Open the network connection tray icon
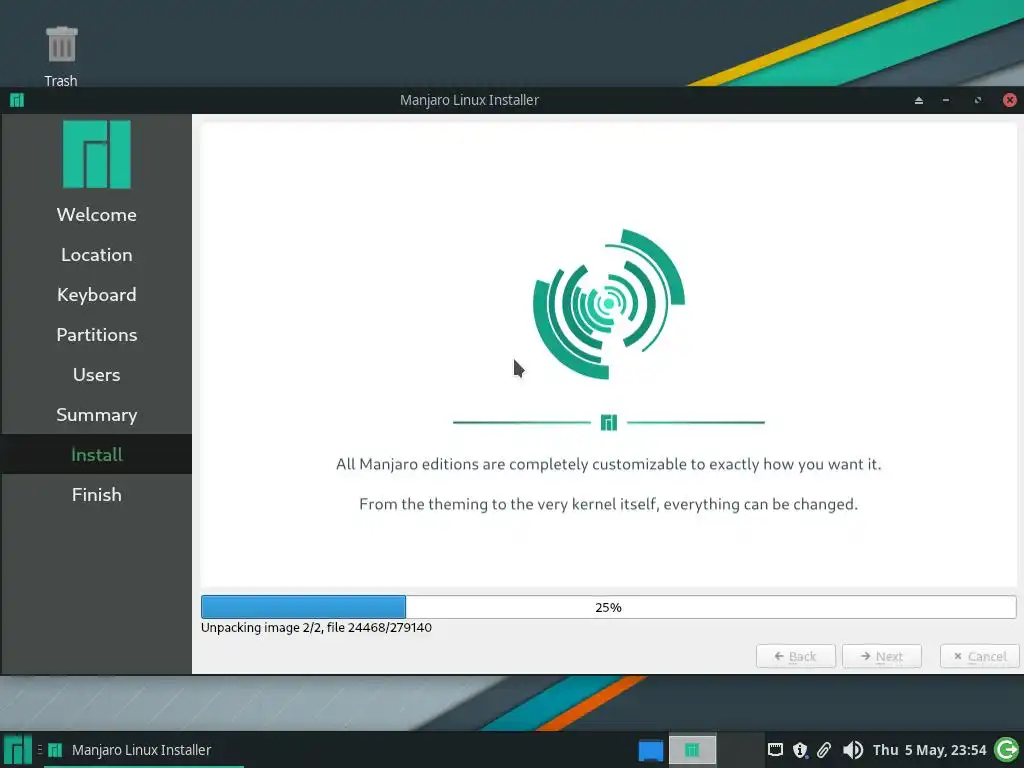Screen dimensions: 1024x768 775,750
